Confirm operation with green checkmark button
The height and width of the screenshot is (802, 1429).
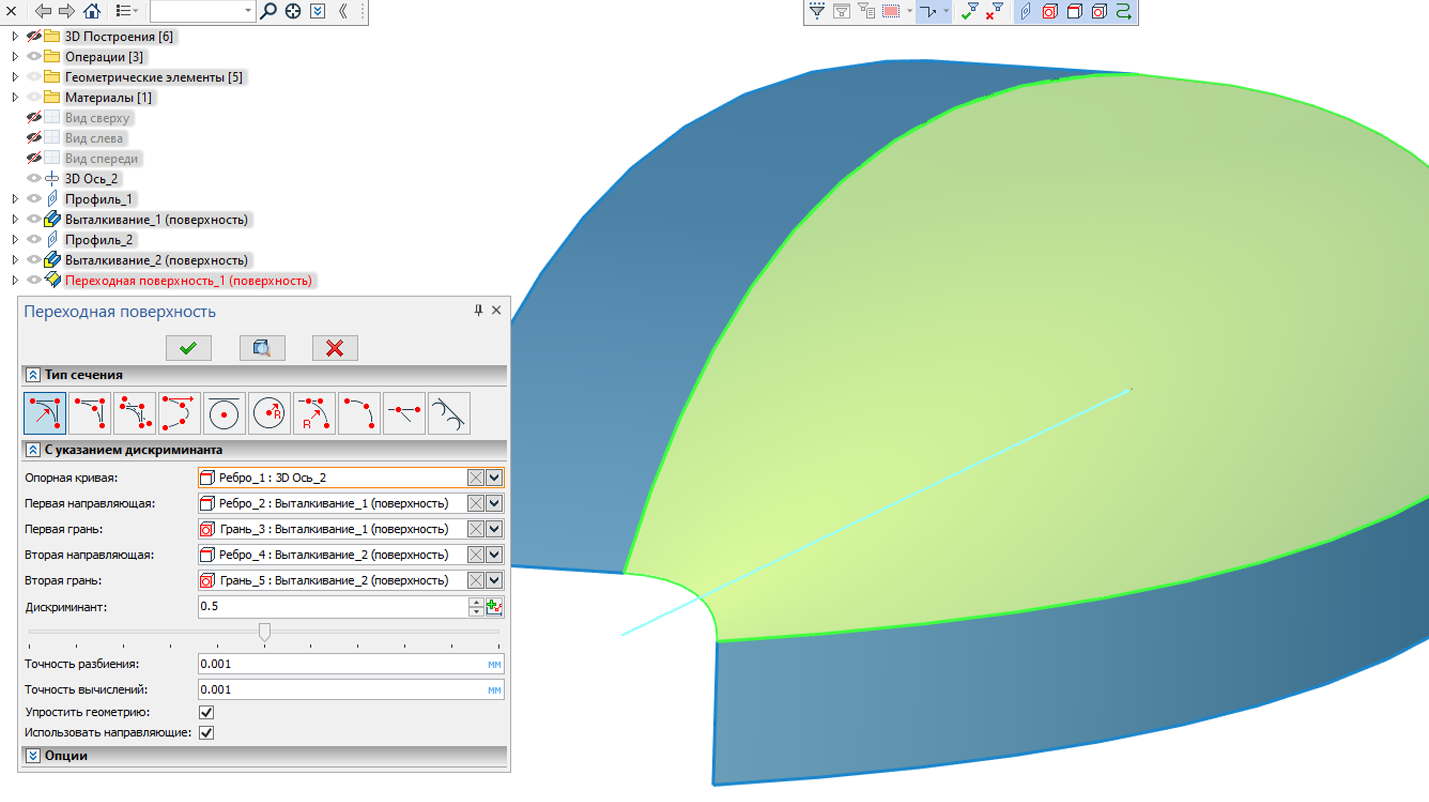(x=188, y=348)
